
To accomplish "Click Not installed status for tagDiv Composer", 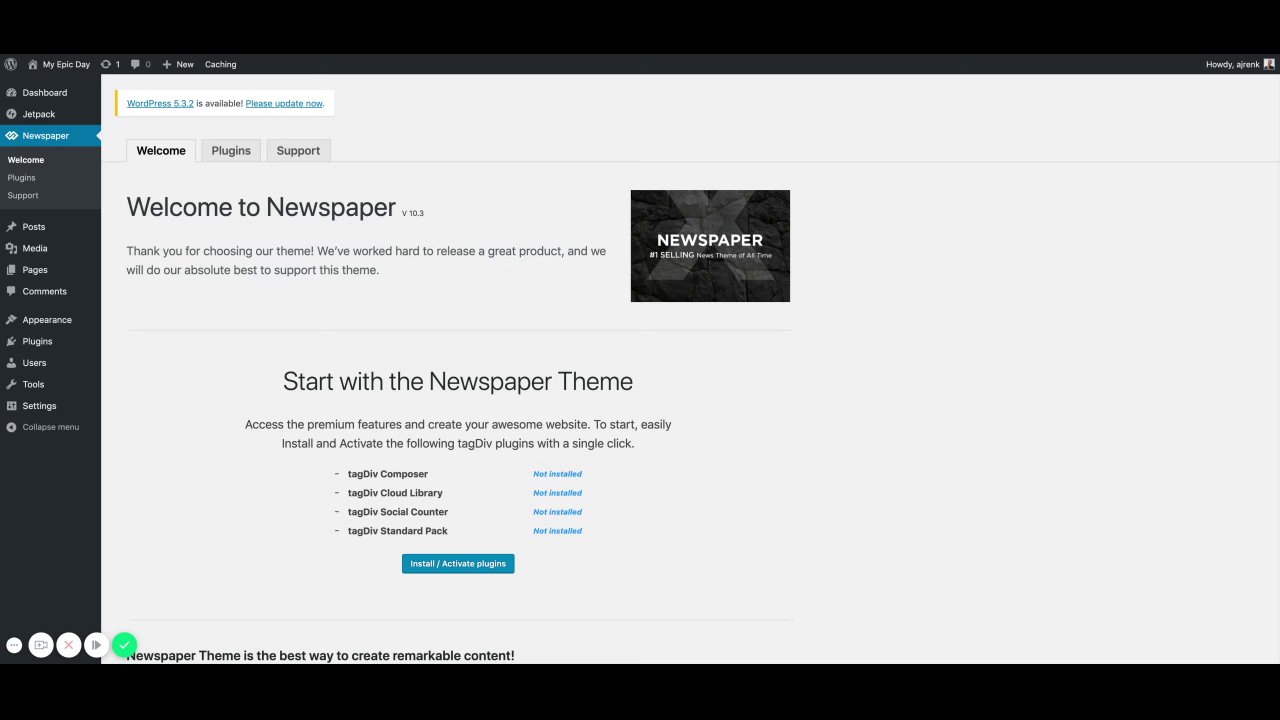I will 557,474.
